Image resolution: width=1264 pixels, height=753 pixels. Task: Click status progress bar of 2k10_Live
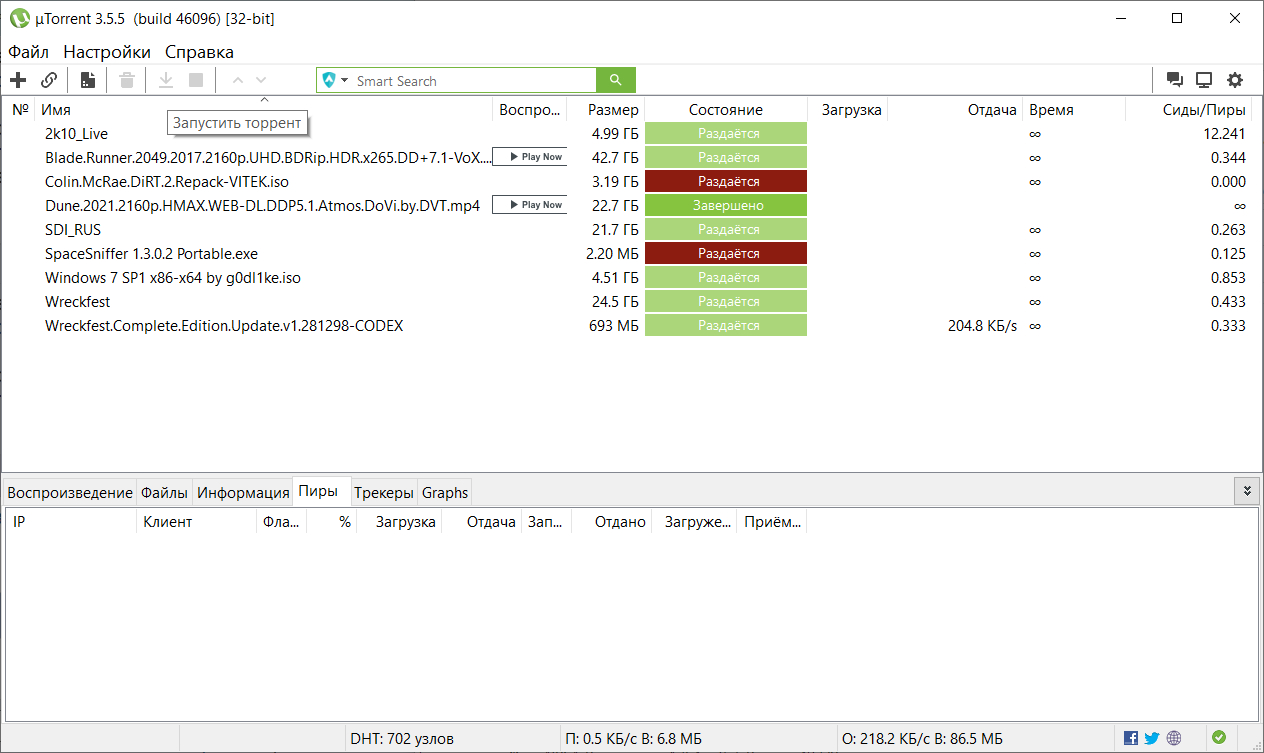tap(726, 133)
